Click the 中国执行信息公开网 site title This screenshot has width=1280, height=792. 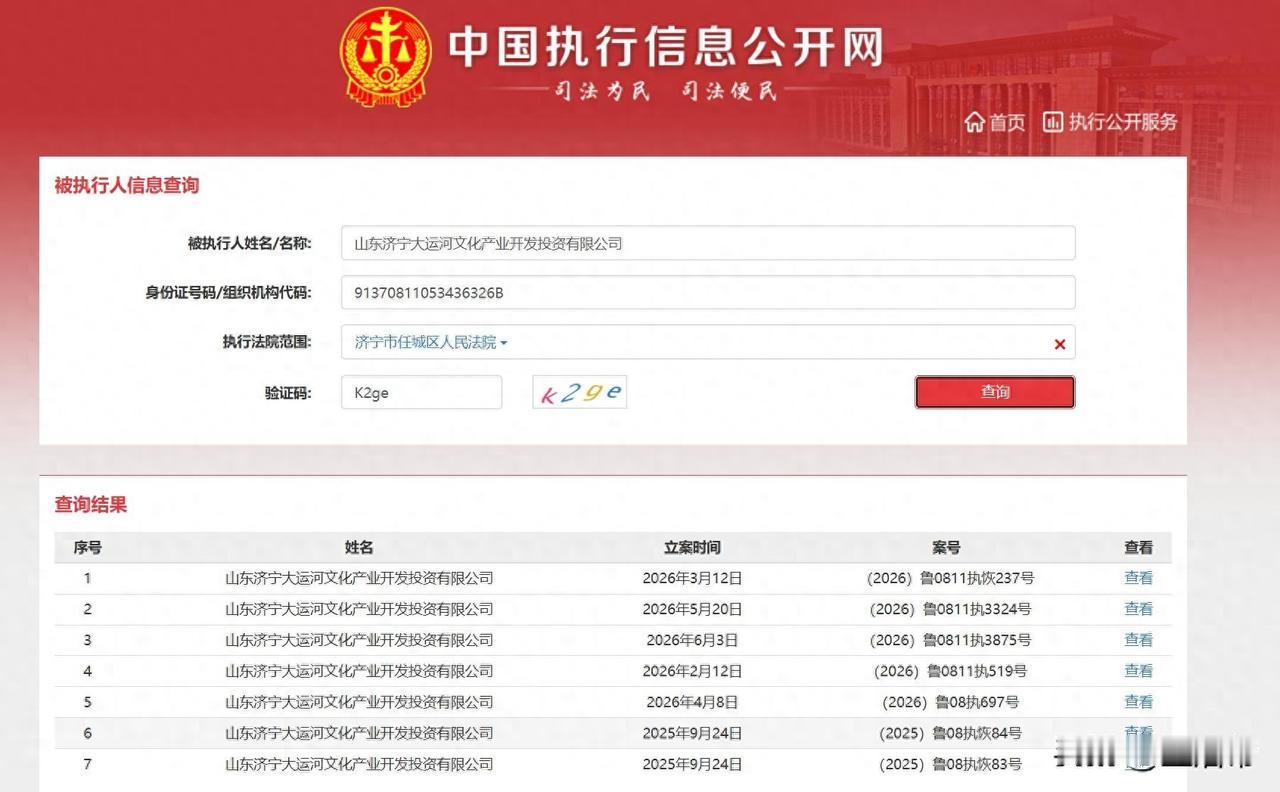666,45
